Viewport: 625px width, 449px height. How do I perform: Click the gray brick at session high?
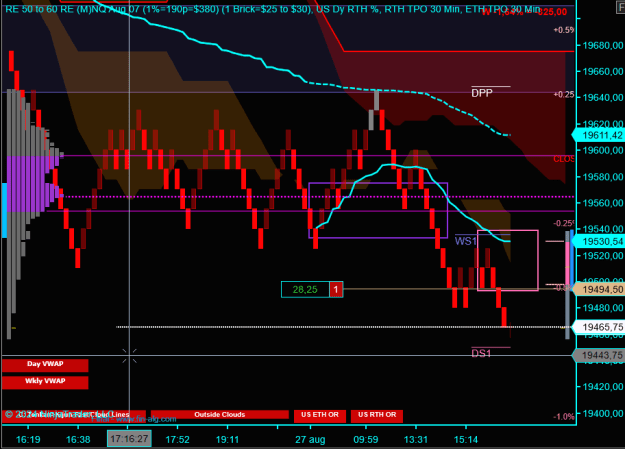coord(376,100)
